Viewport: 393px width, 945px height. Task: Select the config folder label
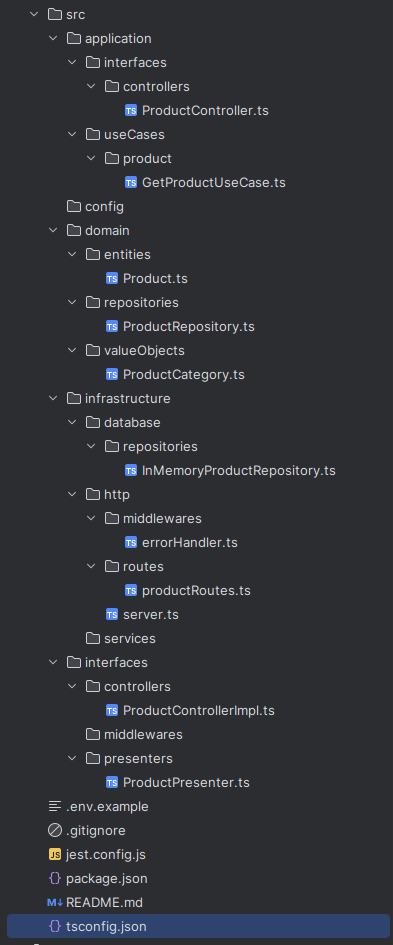(104, 207)
